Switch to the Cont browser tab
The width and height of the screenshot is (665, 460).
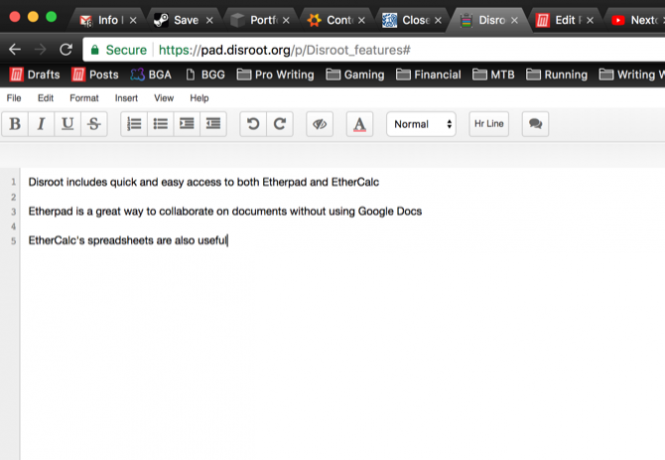click(335, 20)
